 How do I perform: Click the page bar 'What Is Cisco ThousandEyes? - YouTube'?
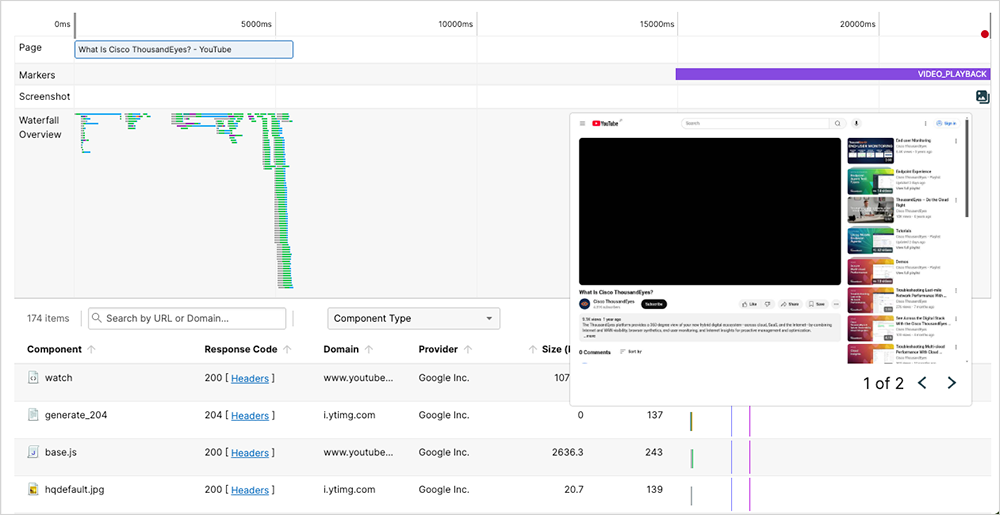[x=184, y=50]
